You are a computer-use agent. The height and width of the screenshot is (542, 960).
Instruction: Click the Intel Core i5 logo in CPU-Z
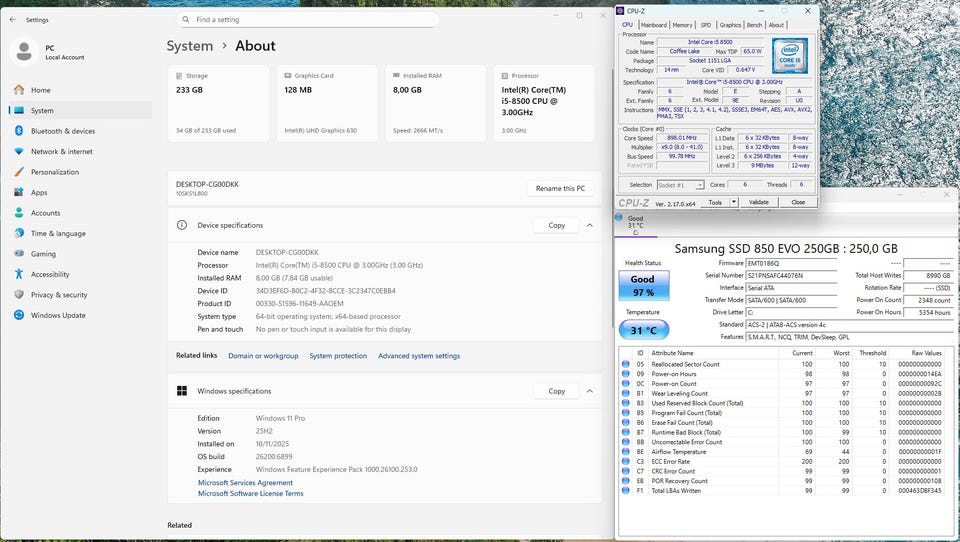tap(789, 55)
